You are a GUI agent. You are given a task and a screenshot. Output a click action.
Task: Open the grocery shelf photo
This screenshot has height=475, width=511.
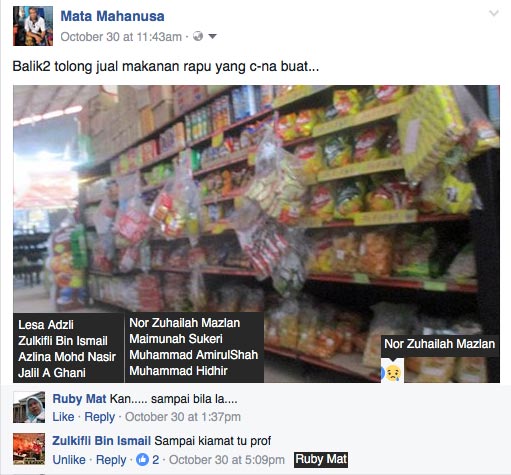[x=256, y=233]
